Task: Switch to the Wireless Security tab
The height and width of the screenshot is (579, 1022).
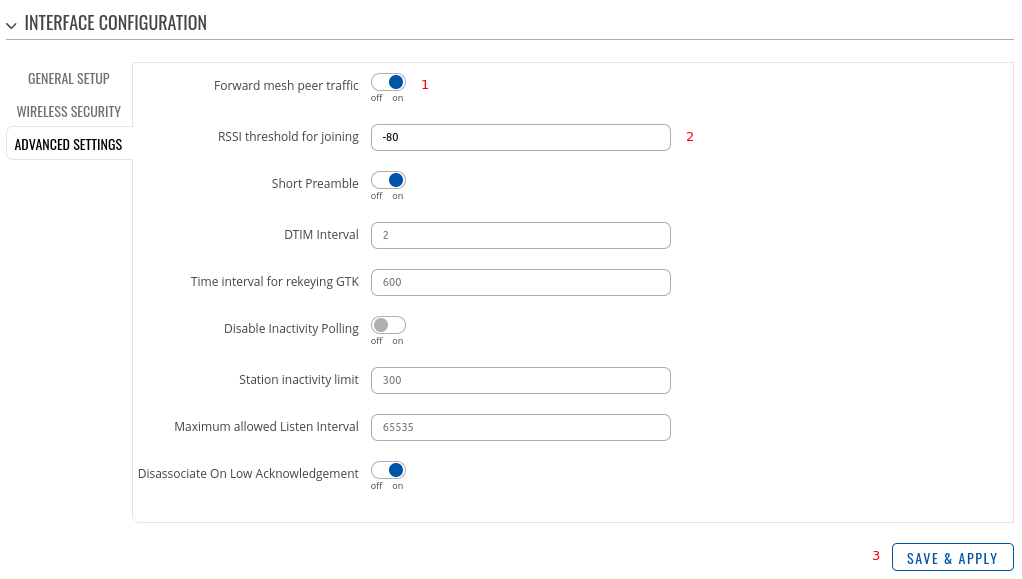Action: pos(68,111)
